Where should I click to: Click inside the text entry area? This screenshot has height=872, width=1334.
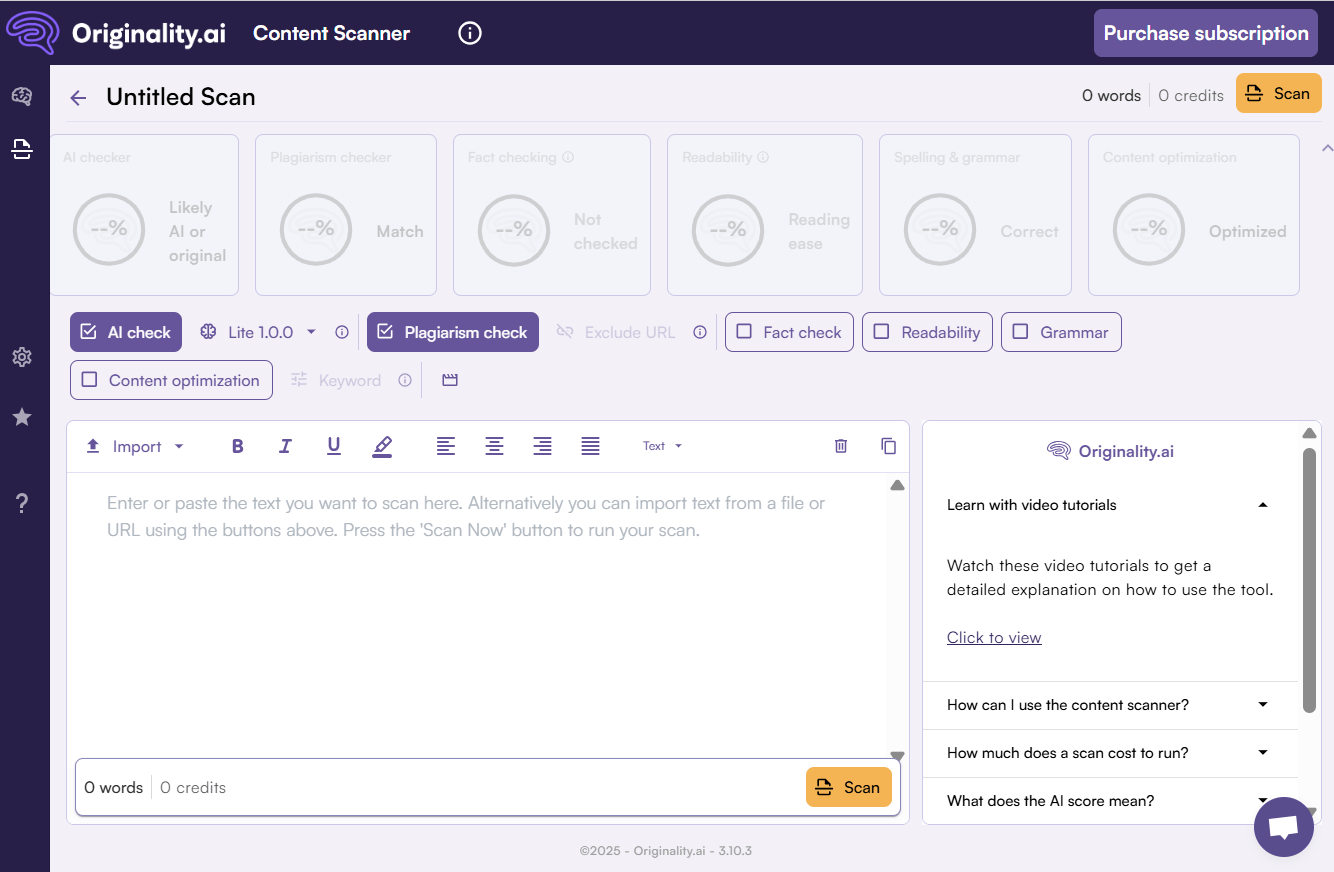point(476,615)
